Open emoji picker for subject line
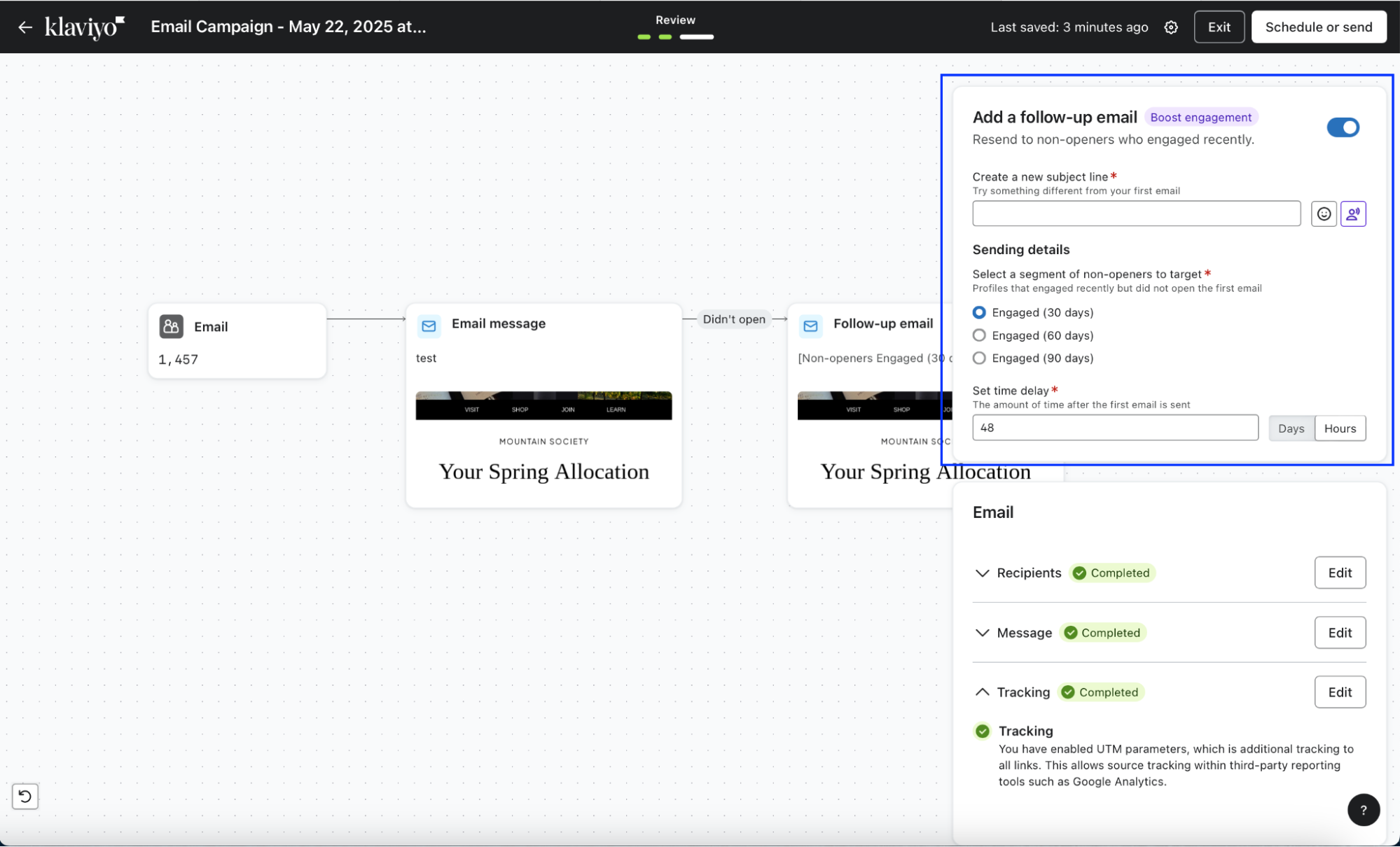The height and width of the screenshot is (847, 1400). (1324, 213)
